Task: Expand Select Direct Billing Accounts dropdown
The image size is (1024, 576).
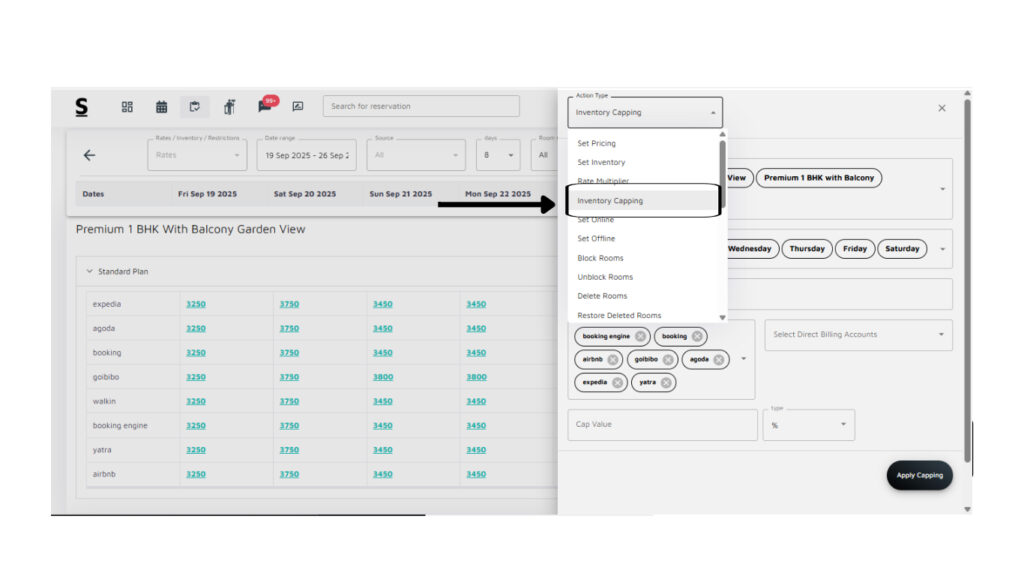Action: click(x=858, y=335)
